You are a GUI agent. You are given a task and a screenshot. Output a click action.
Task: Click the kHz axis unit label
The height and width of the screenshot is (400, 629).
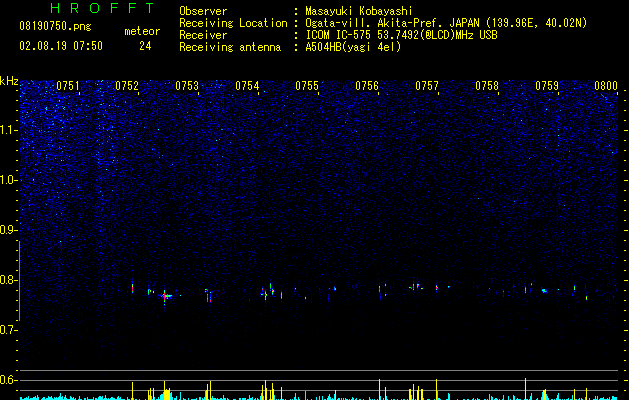(9, 81)
